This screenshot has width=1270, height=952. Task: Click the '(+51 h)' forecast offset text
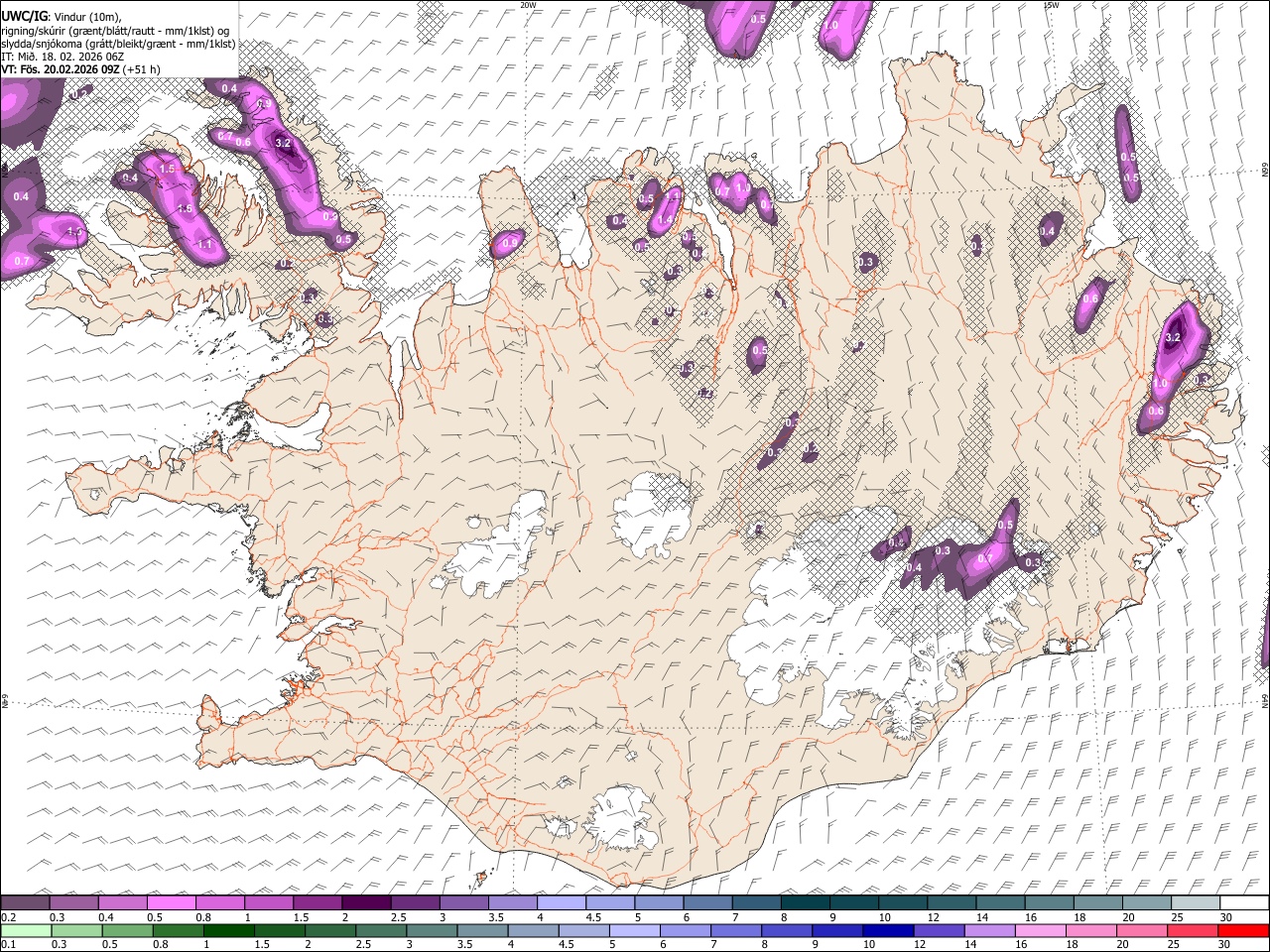[x=142, y=69]
